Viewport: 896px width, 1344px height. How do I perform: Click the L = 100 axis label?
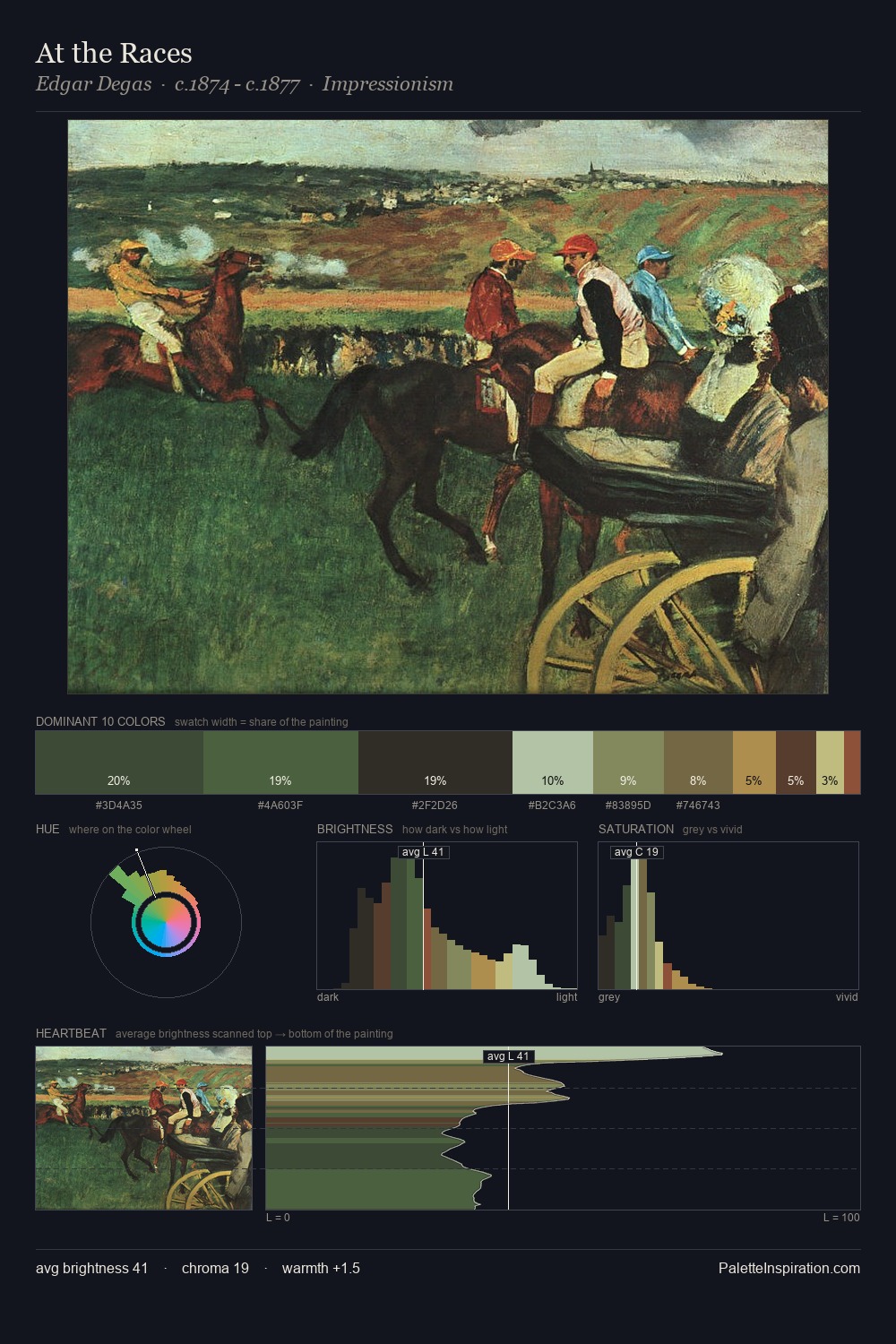[x=841, y=1218]
